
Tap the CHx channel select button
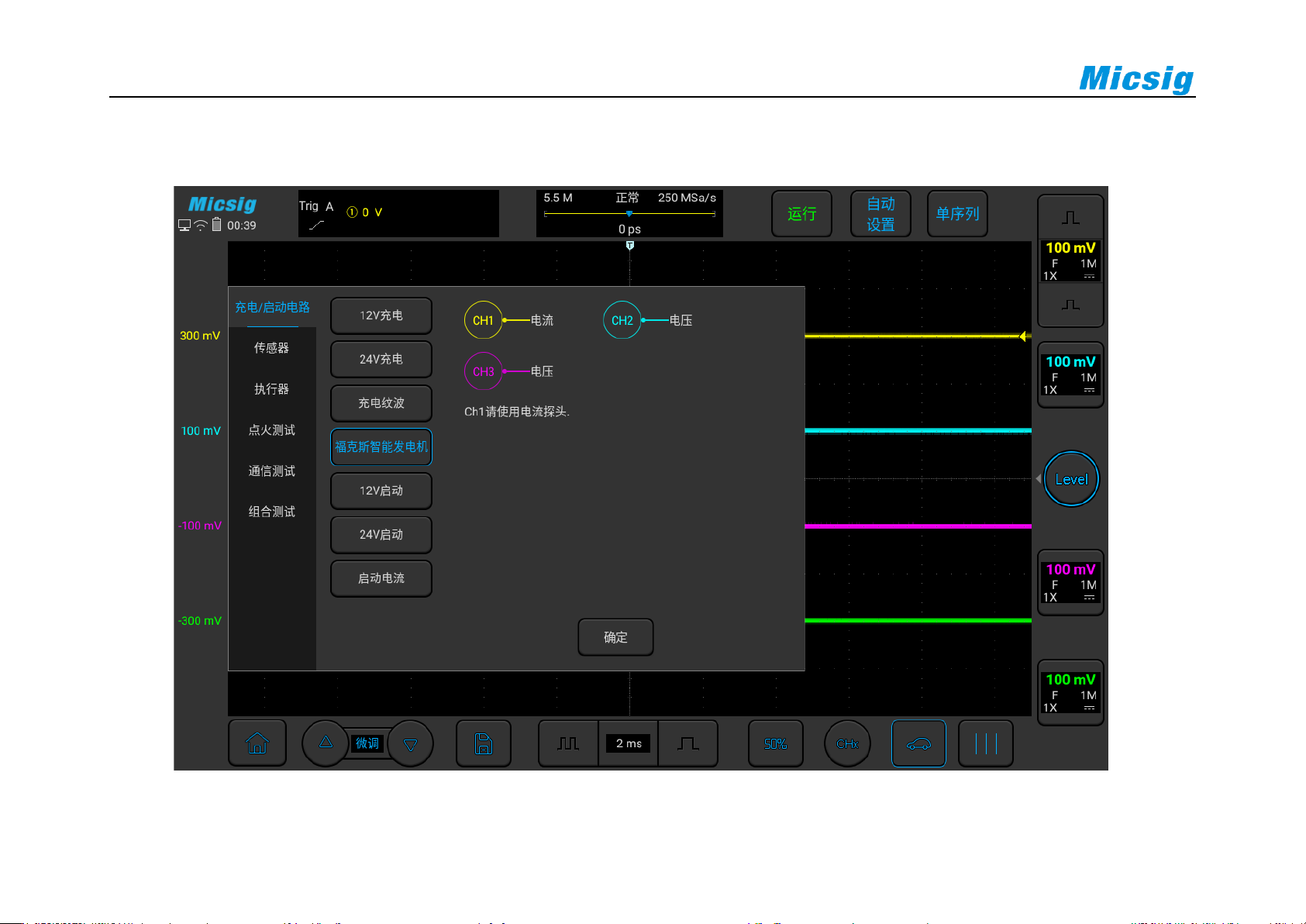[x=847, y=743]
